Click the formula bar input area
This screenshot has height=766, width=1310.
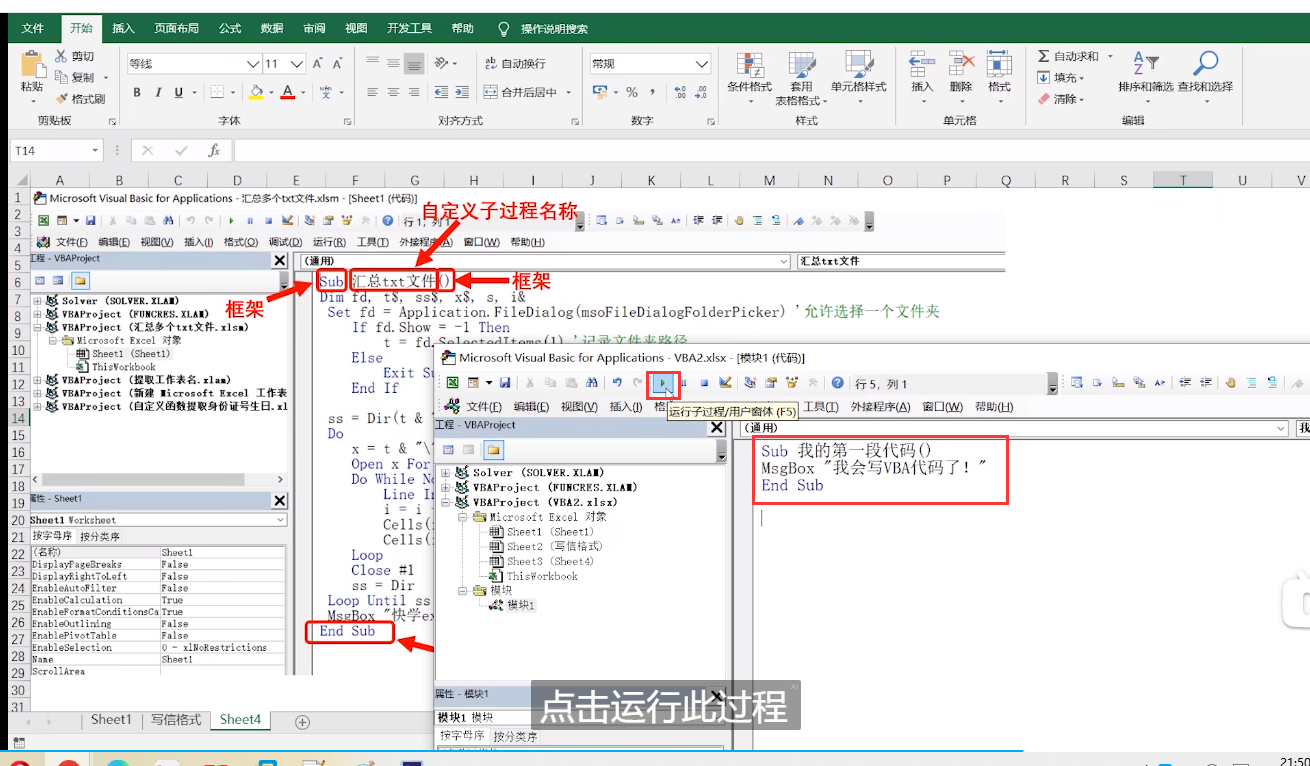click(770, 151)
